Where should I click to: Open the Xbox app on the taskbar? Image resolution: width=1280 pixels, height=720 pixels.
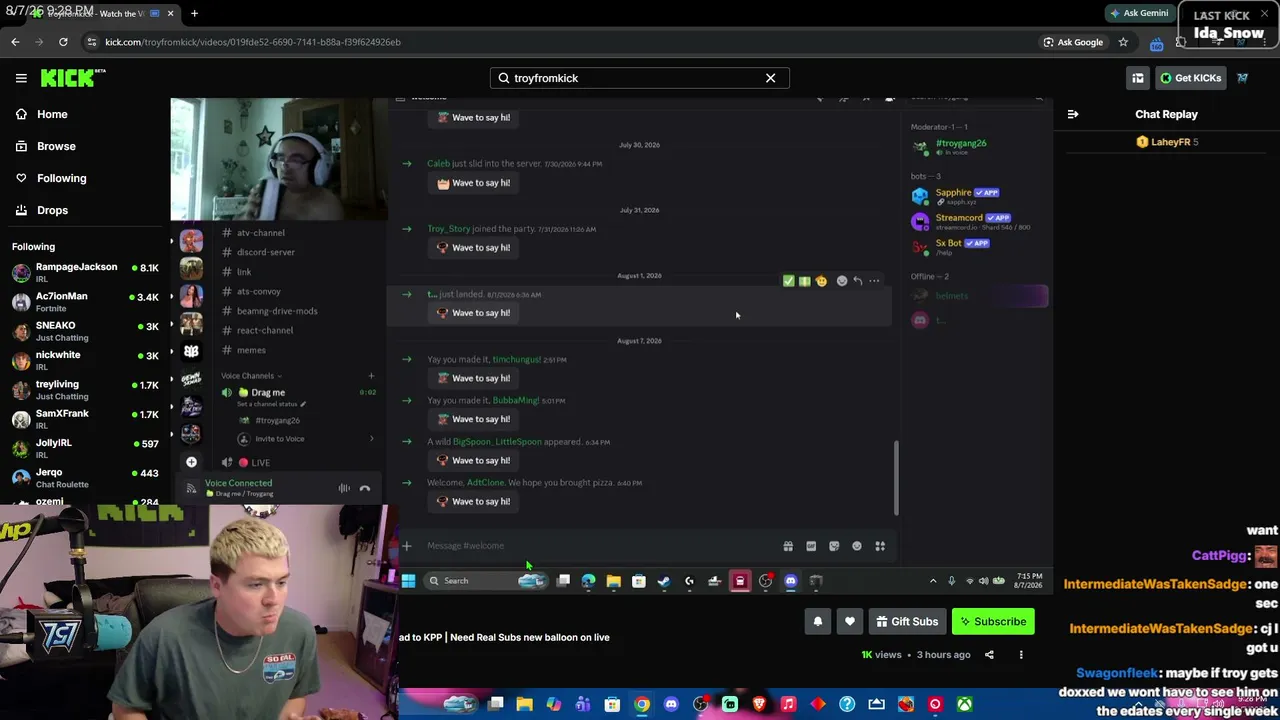coord(964,705)
